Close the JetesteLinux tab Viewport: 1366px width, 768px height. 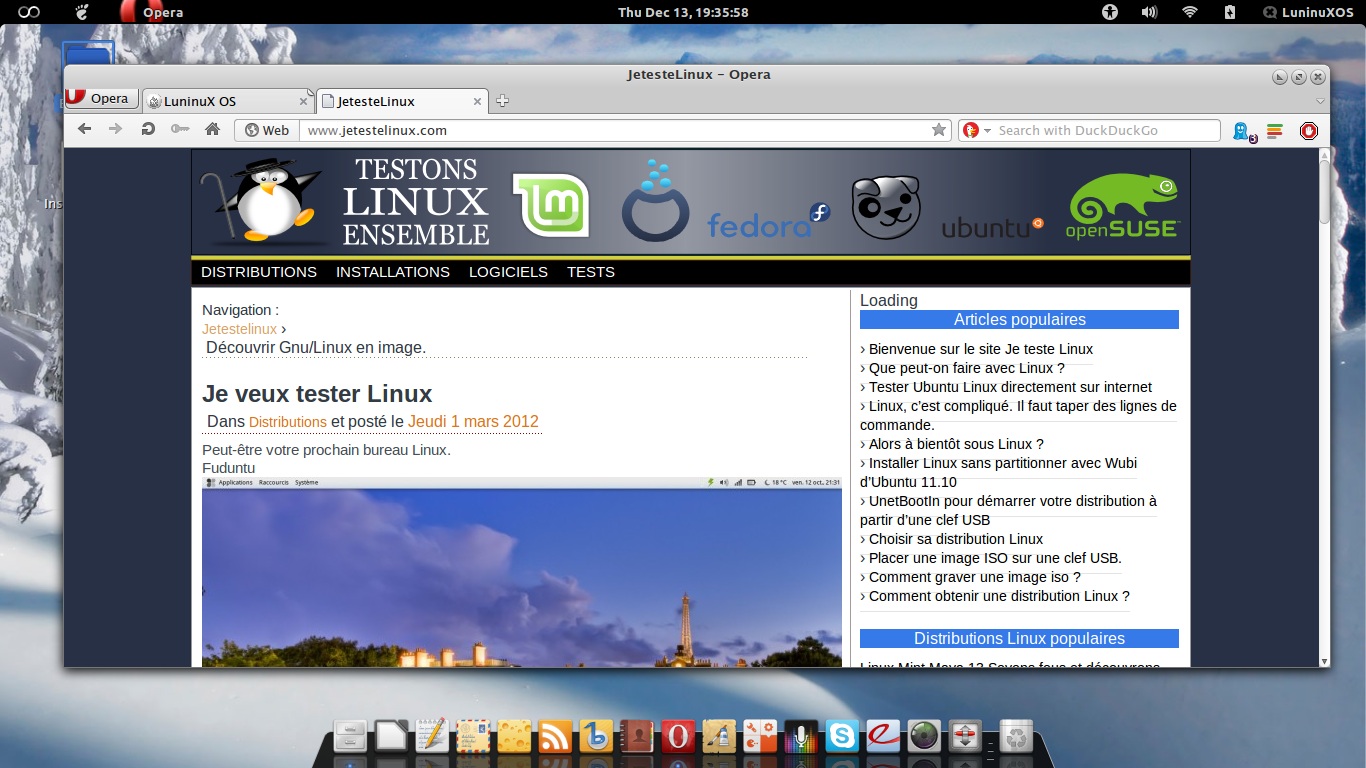click(478, 101)
